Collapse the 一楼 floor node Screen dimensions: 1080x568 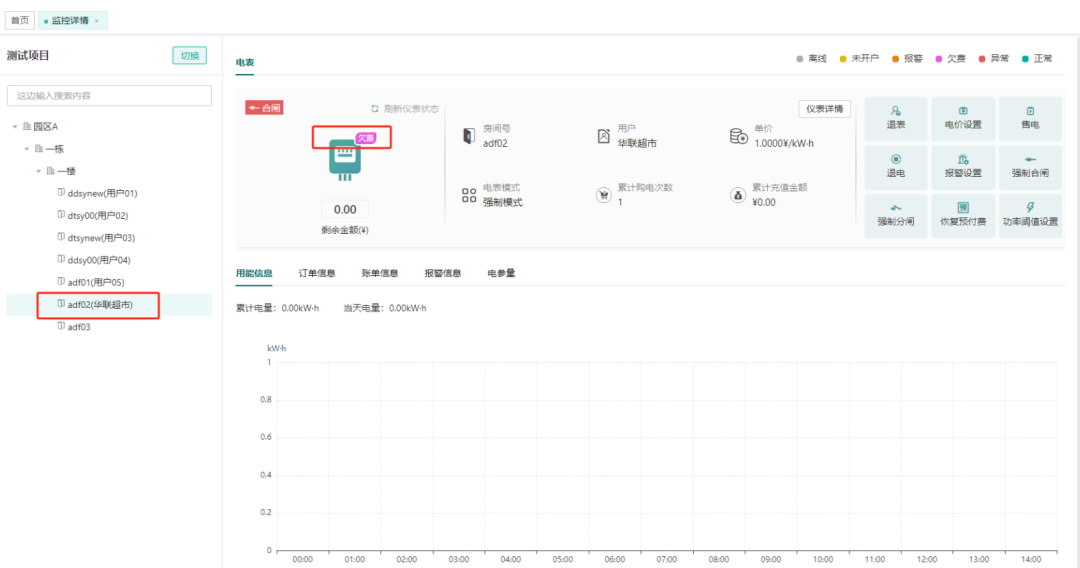[39, 171]
